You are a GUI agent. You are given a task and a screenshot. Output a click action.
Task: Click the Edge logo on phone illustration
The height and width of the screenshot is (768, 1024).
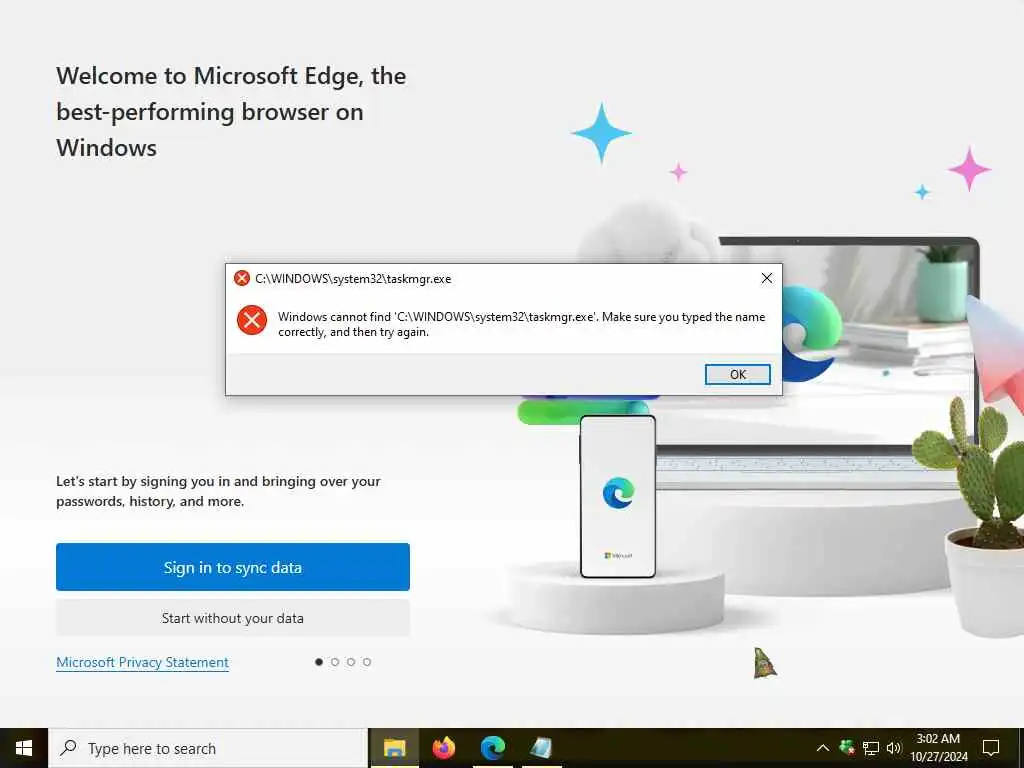tap(618, 492)
